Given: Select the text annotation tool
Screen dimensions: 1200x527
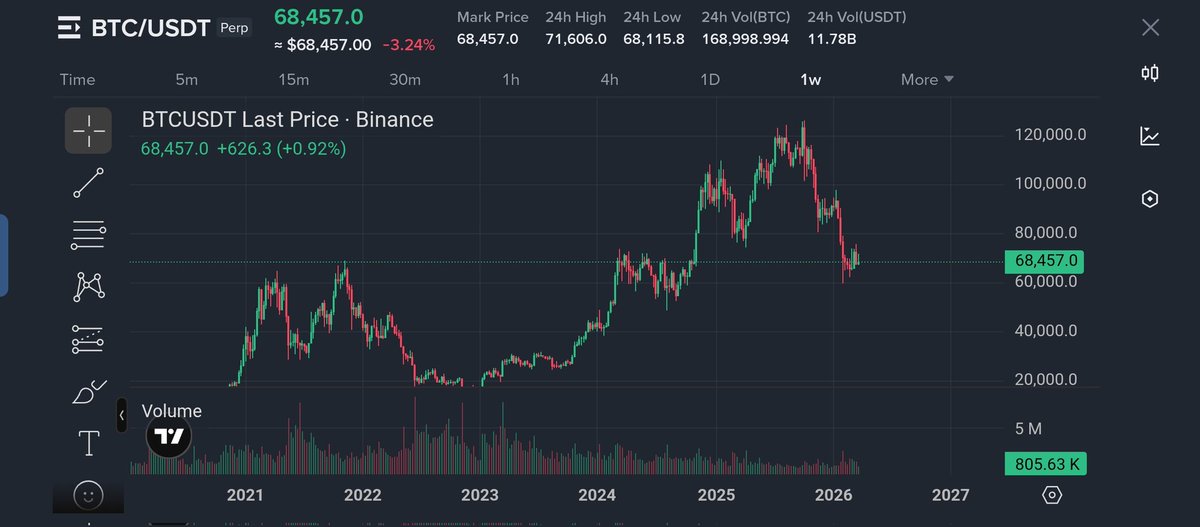Looking at the screenshot, I should 88,442.
